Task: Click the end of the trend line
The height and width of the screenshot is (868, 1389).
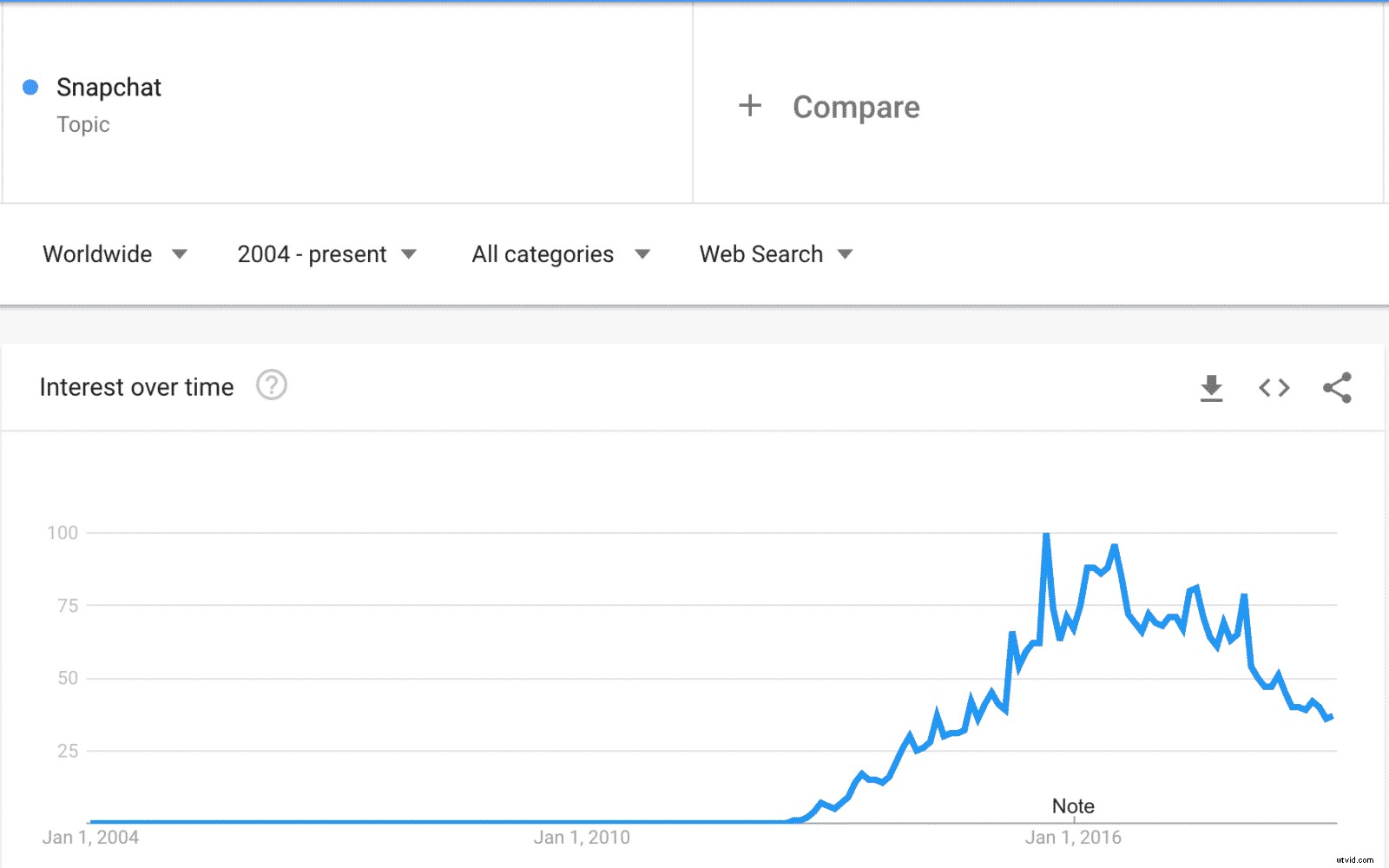Action: [x=1331, y=717]
